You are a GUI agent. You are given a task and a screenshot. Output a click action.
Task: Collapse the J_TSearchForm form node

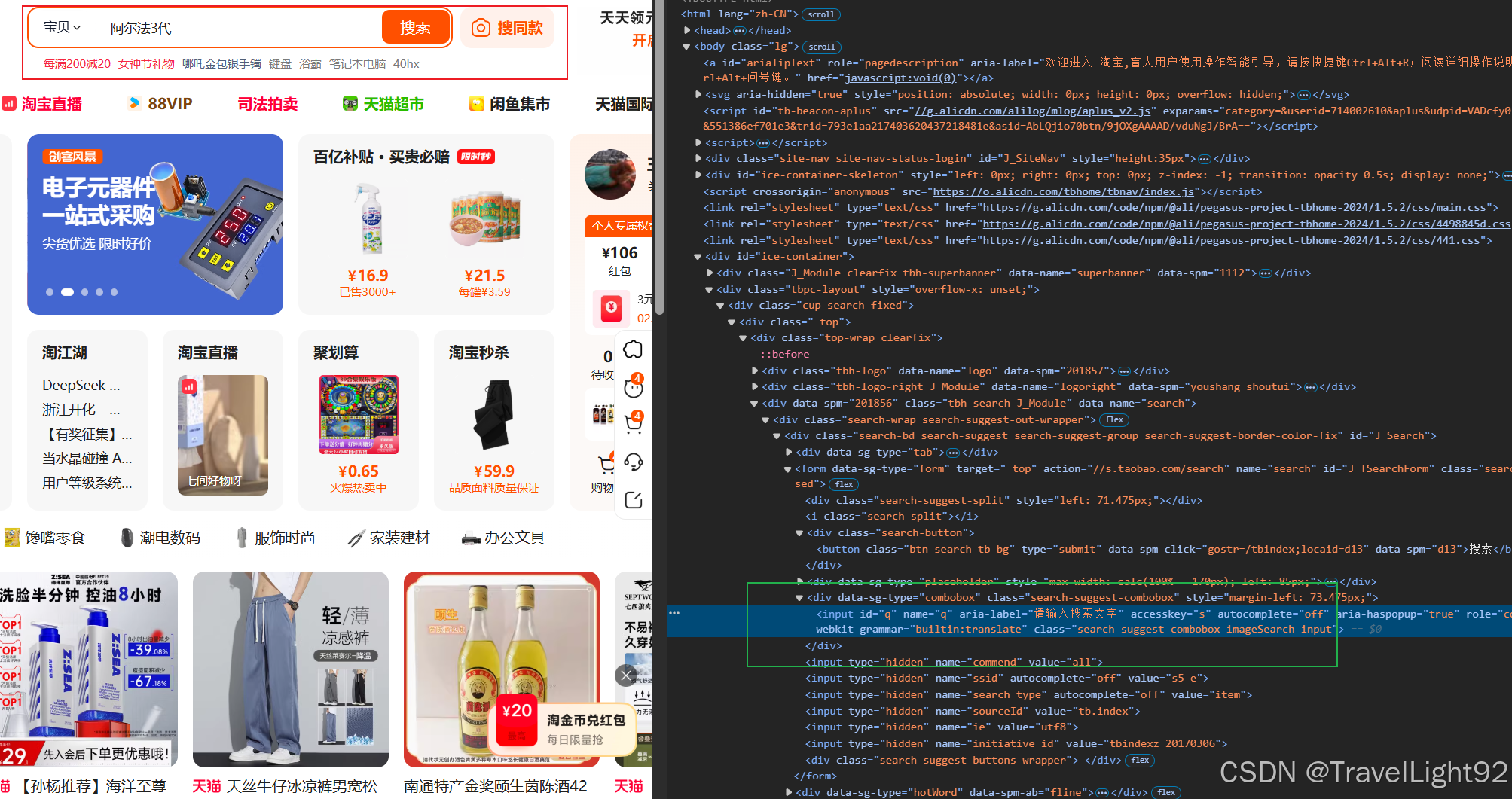coord(788,468)
